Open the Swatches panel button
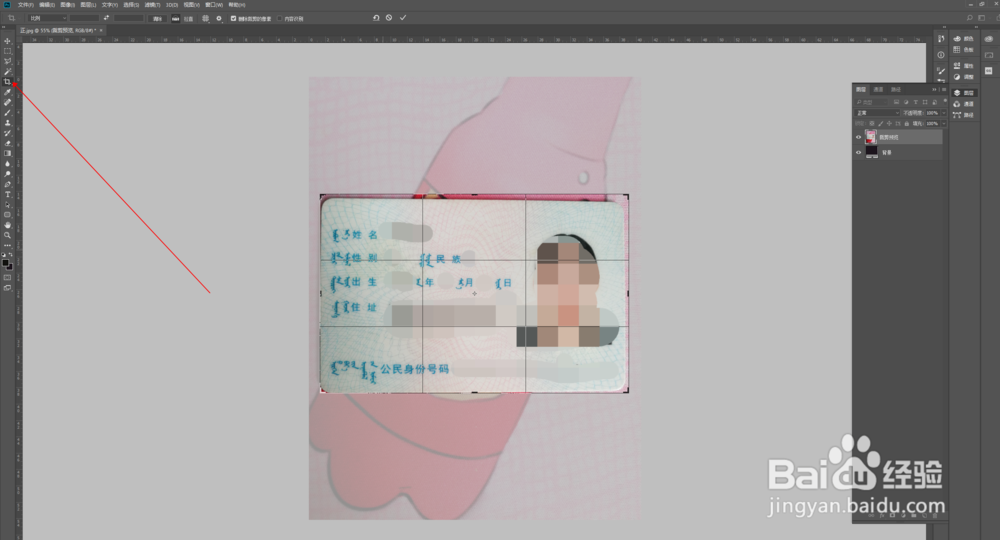This screenshot has height=540, width=1000. 963,50
